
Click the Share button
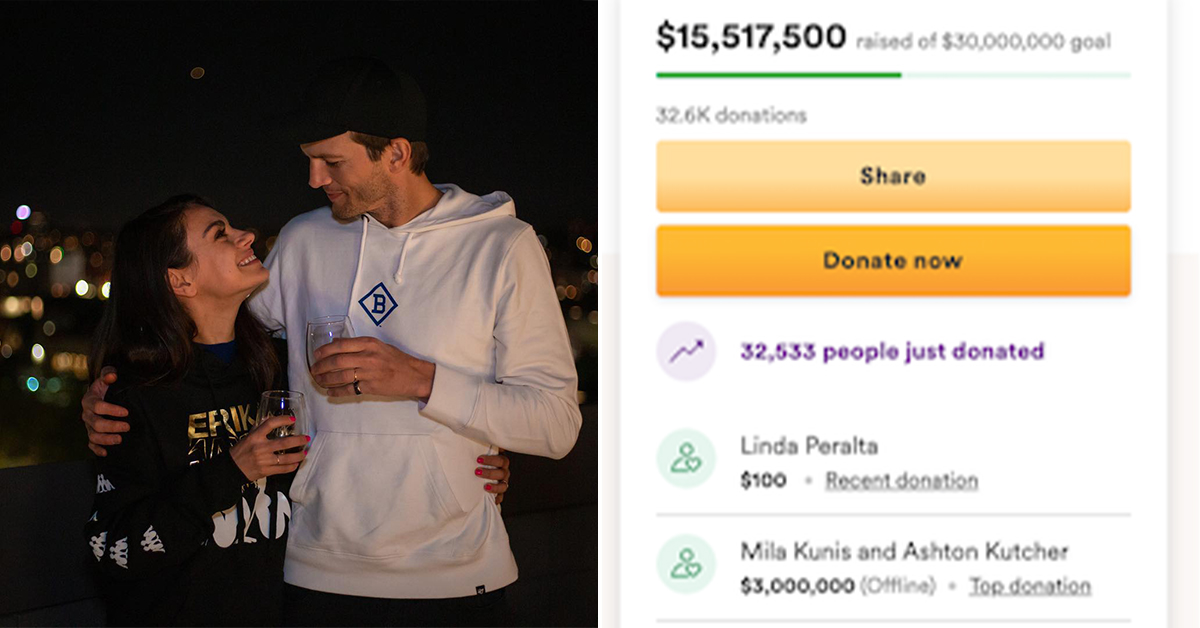coord(893,176)
